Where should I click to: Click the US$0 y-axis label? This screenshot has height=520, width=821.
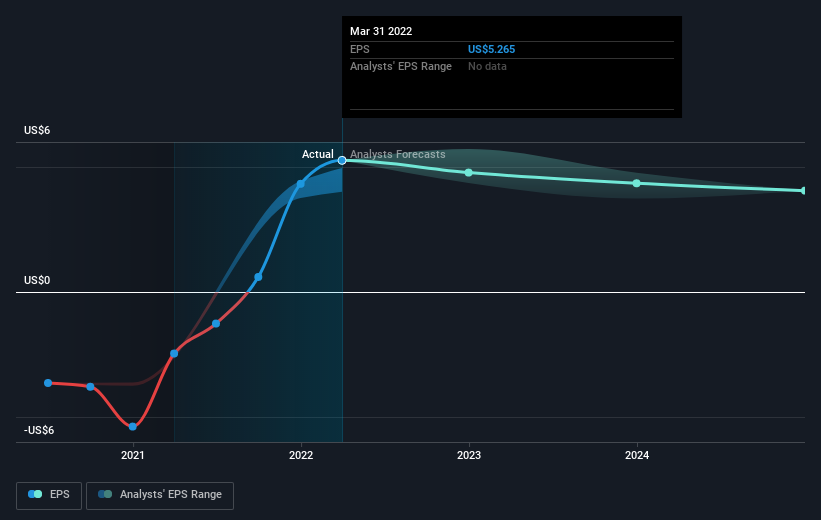click(37, 281)
